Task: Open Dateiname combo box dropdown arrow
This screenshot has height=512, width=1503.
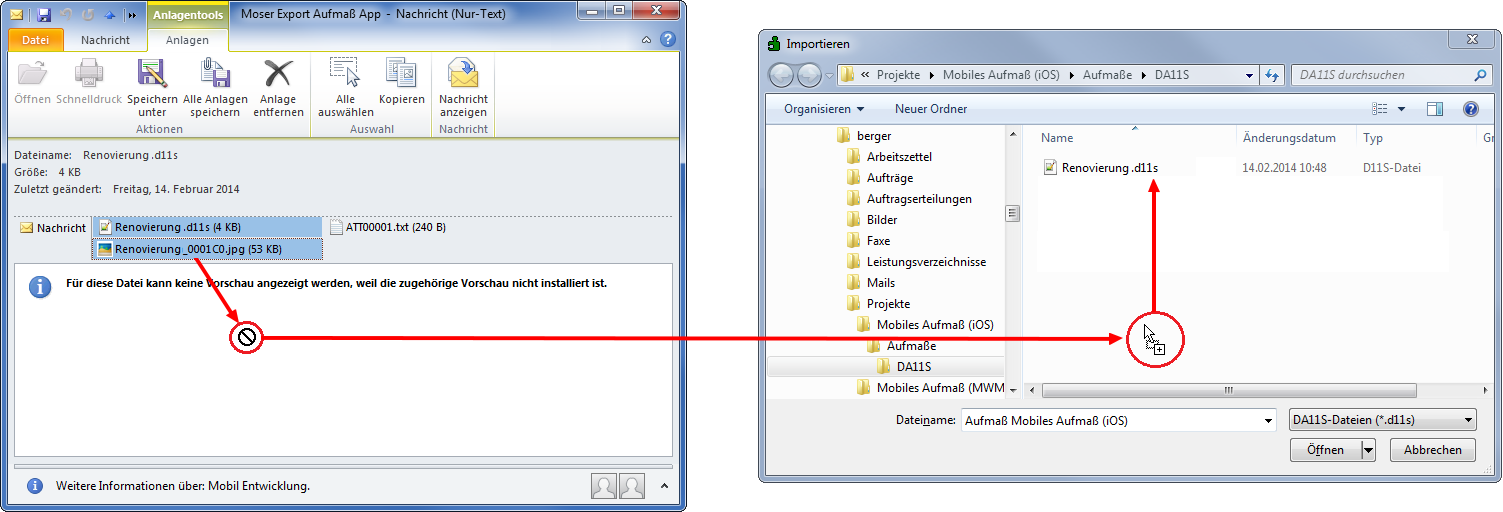Action: pos(1269,421)
